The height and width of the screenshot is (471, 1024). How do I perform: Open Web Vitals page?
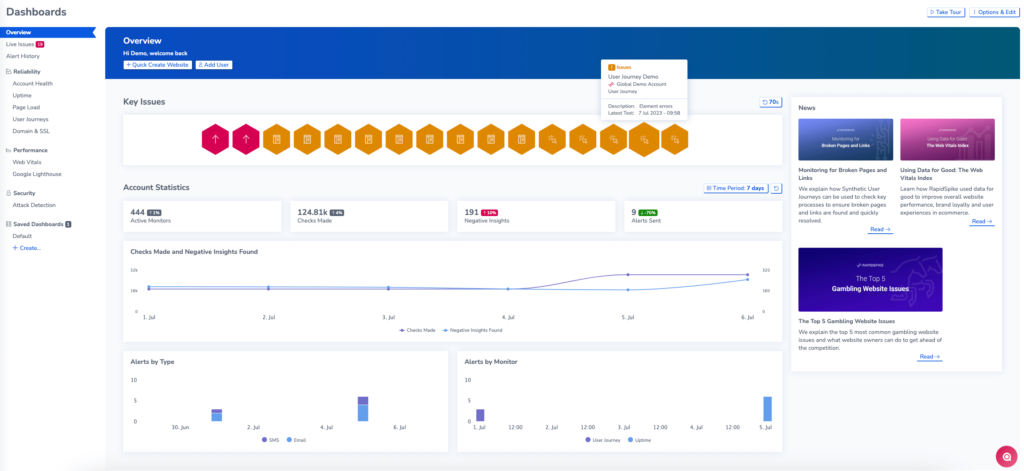click(x=26, y=162)
